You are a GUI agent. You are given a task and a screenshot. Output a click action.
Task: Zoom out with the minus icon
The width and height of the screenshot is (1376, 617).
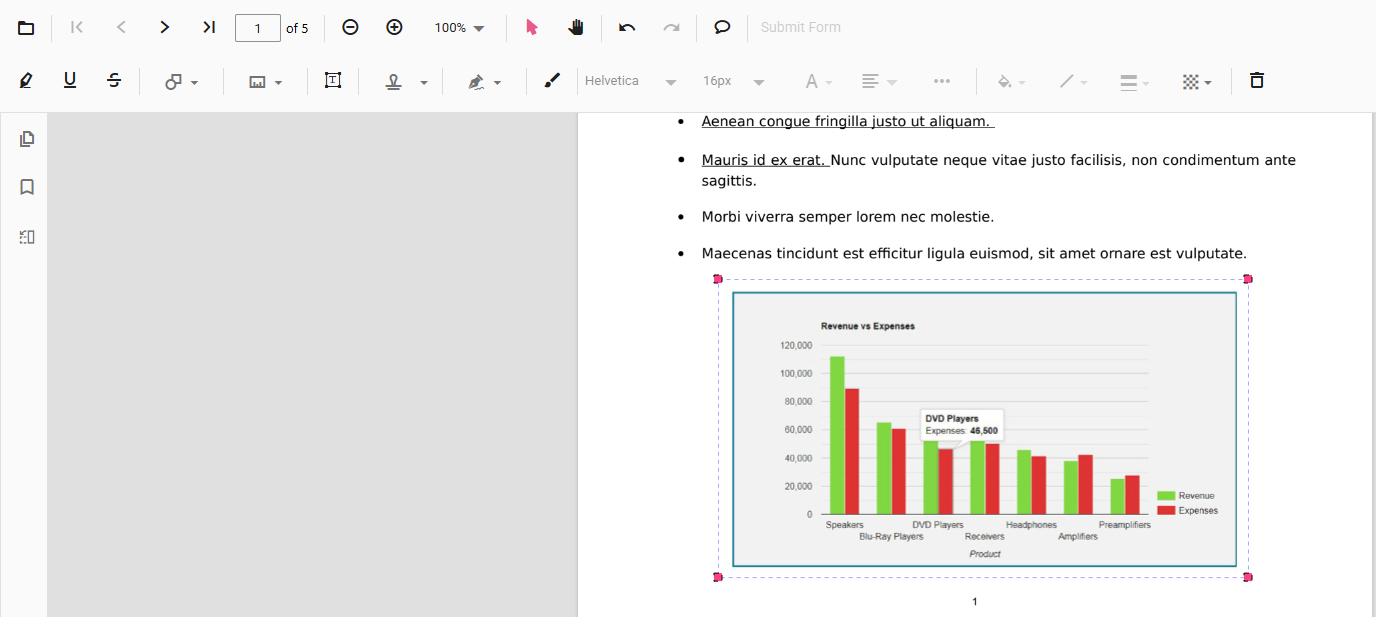pyautogui.click(x=350, y=28)
